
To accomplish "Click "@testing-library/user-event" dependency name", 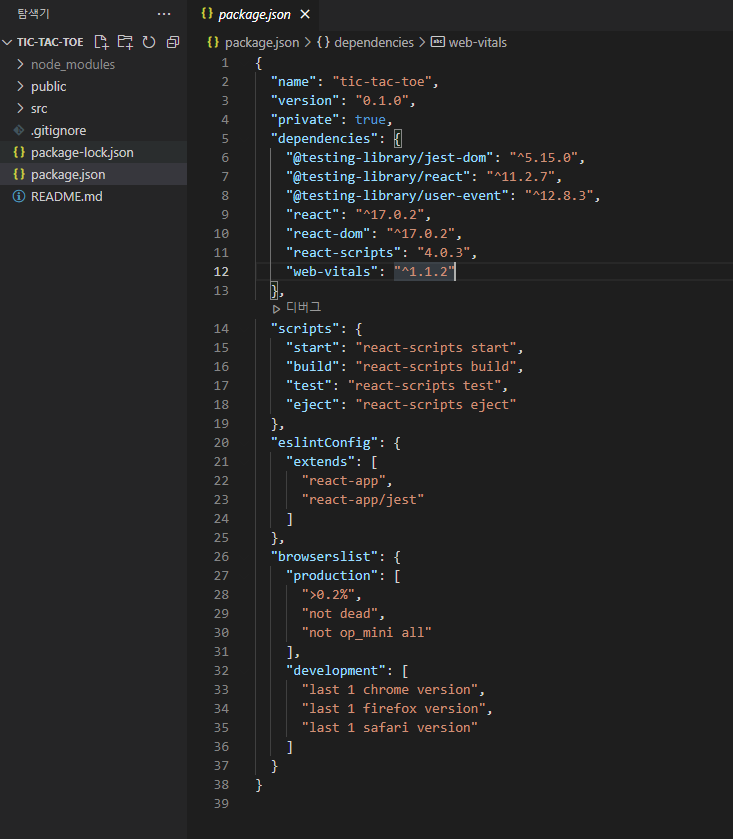I will [398, 196].
